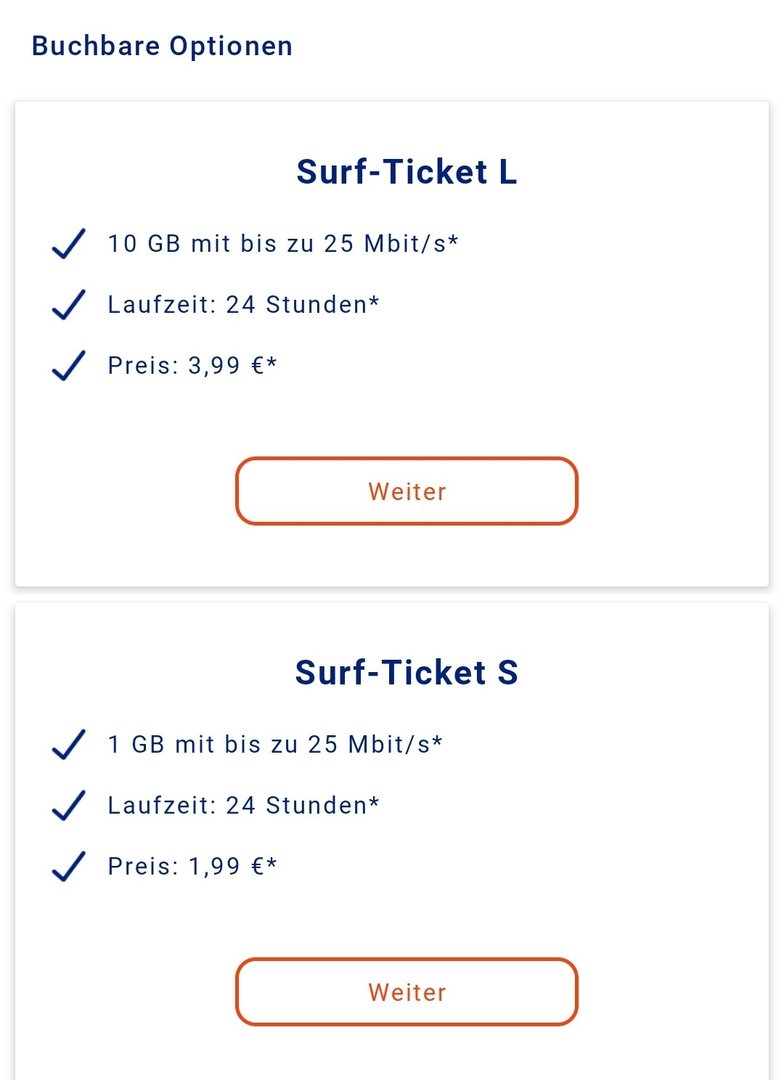
Task: Click the Buchbare Optionen heading
Action: [162, 46]
